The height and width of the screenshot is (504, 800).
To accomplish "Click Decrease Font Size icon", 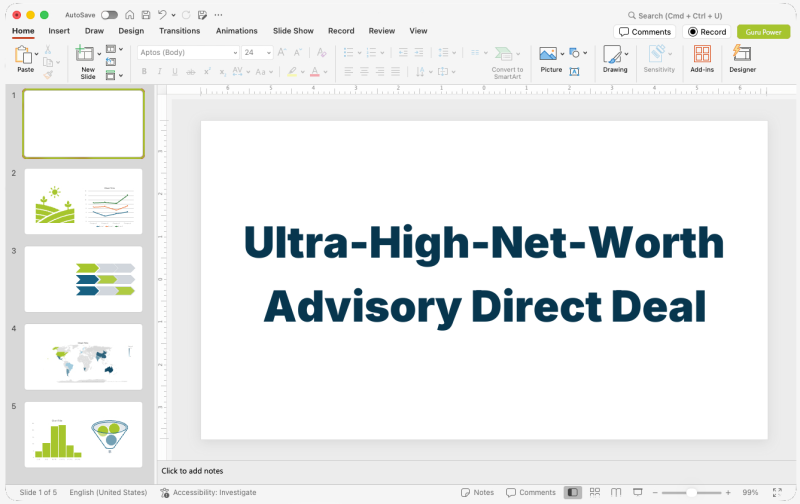I will [298, 52].
